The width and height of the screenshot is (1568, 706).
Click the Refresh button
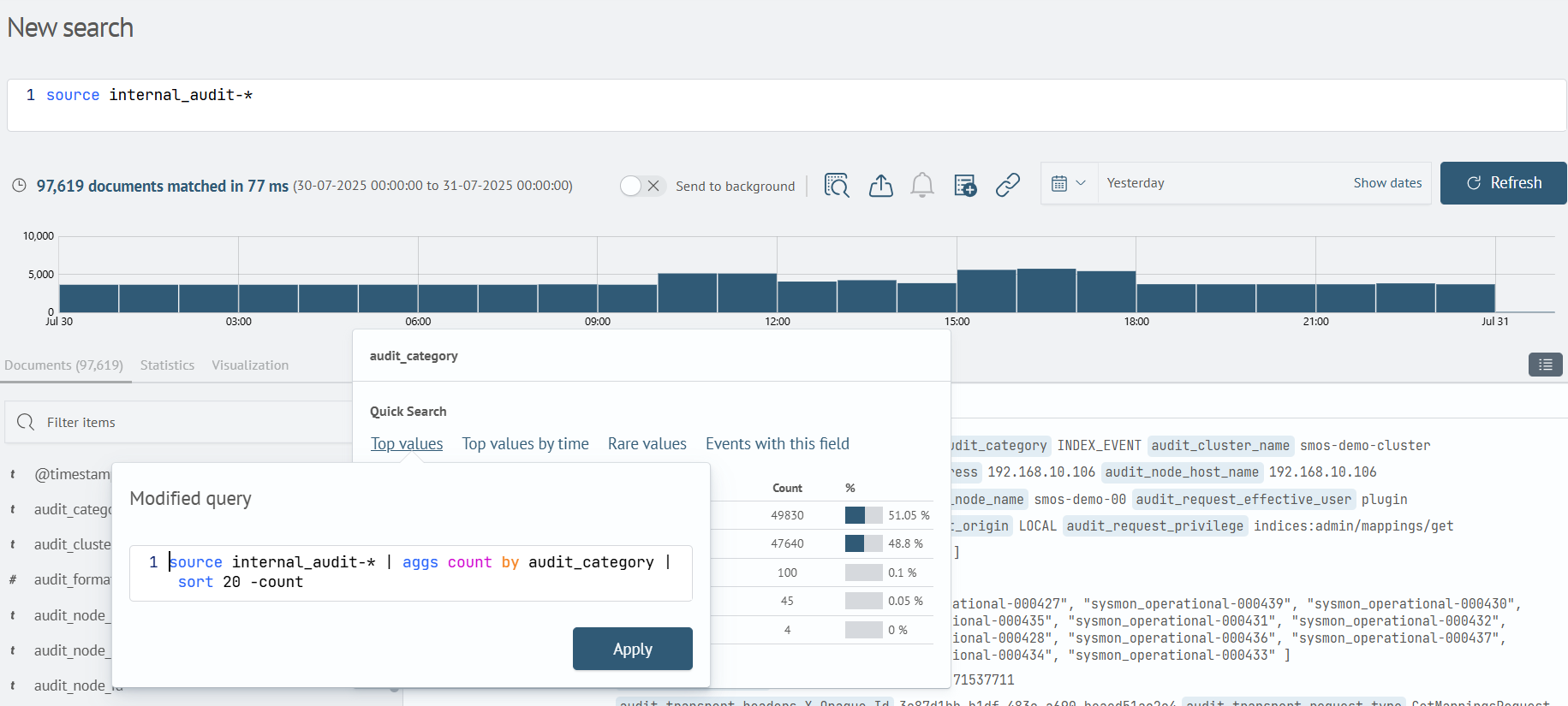[1504, 183]
